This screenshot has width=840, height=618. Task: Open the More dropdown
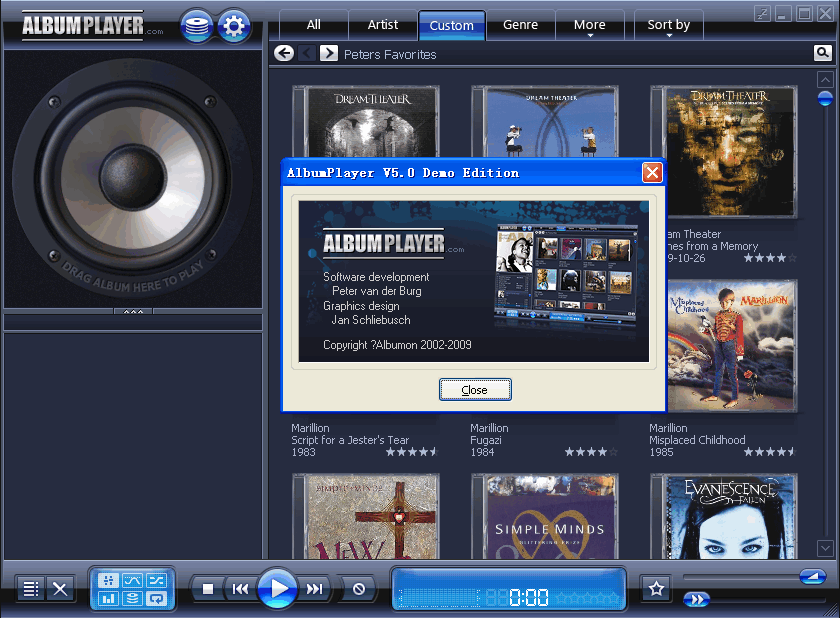(590, 25)
